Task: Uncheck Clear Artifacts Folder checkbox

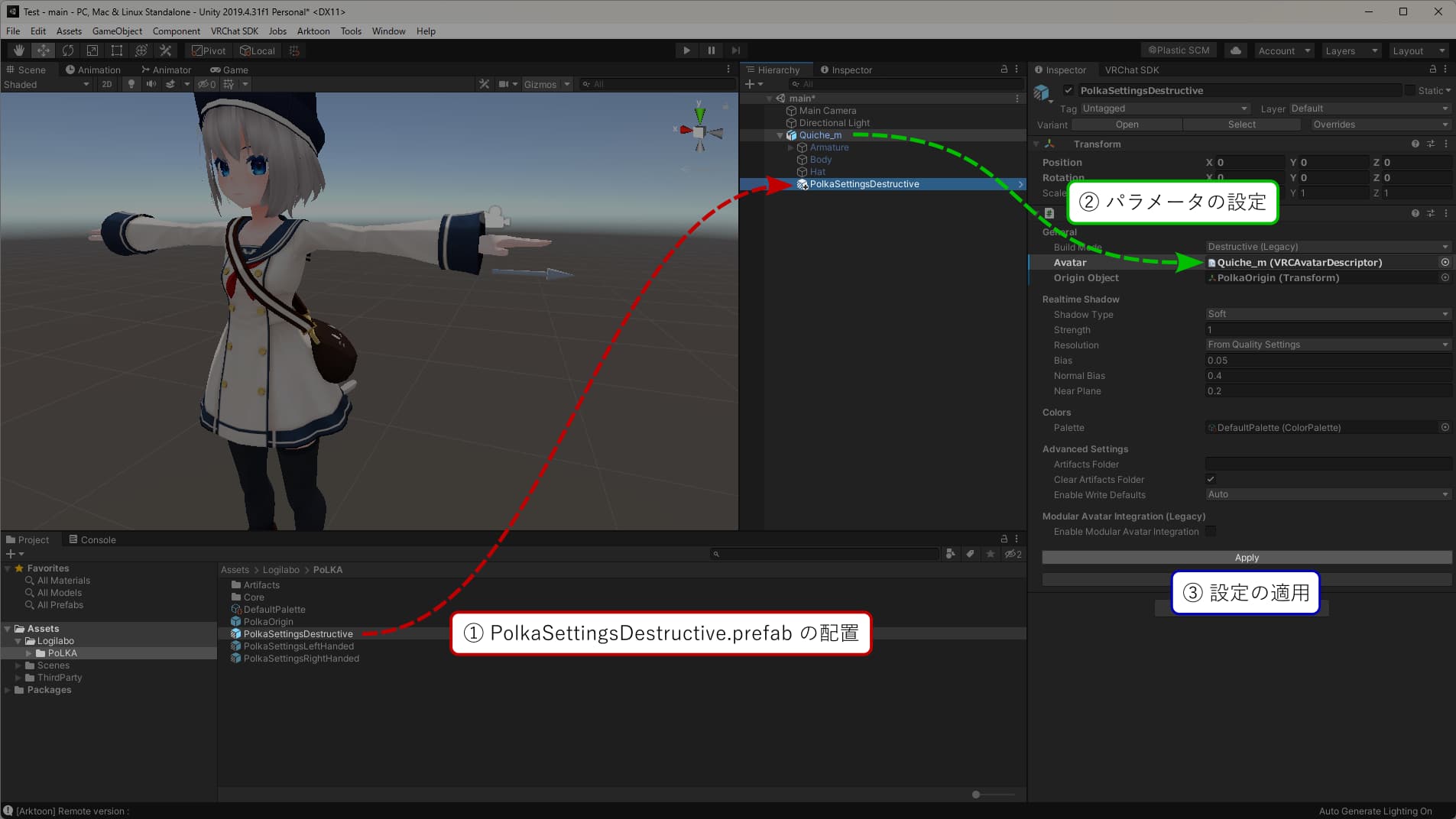Action: pos(1211,479)
